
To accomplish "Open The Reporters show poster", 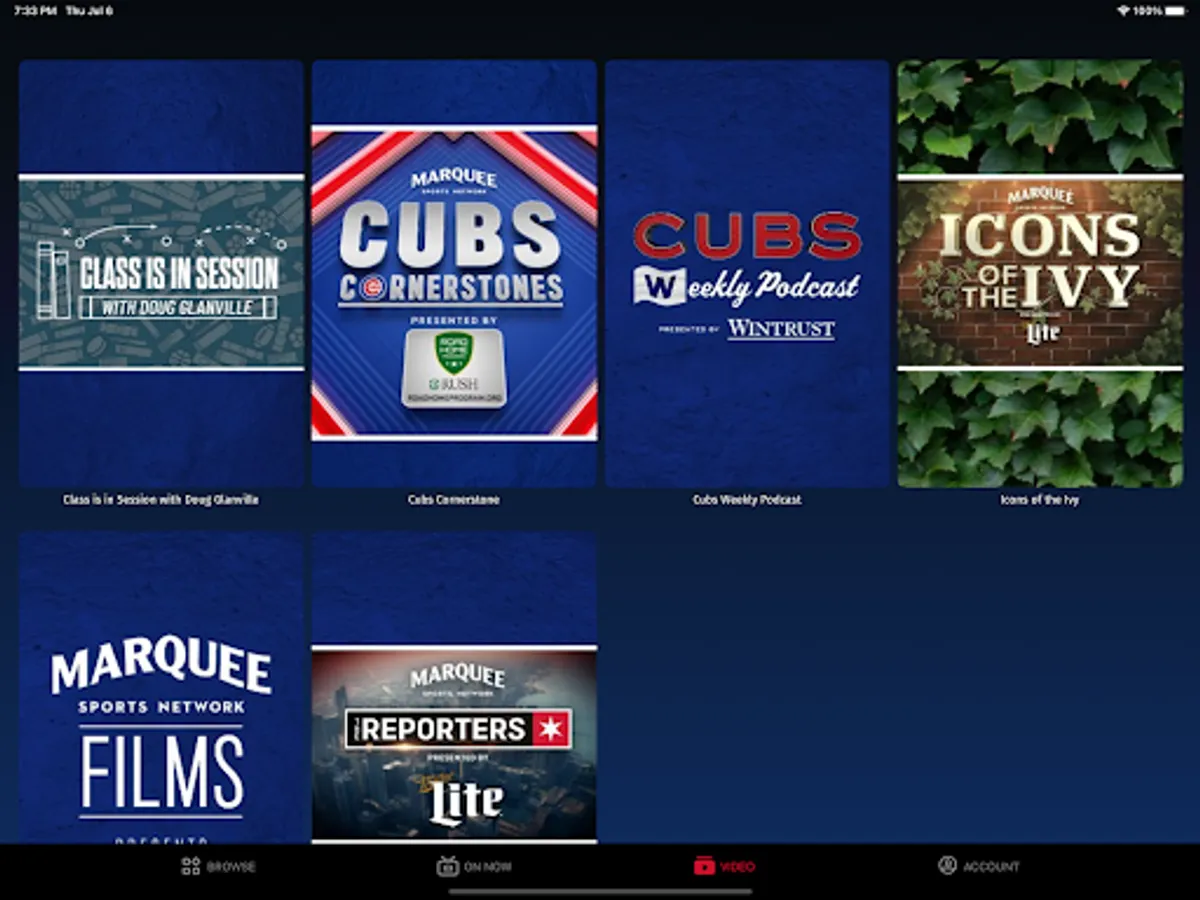I will [454, 688].
